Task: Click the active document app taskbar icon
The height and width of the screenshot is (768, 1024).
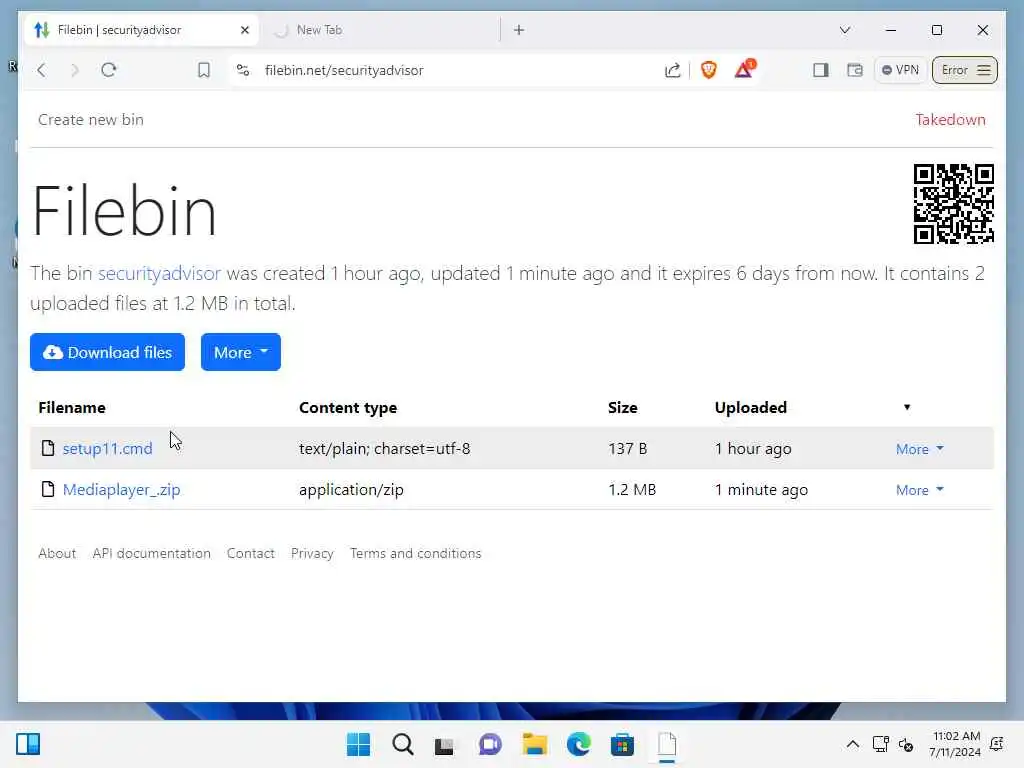Action: tap(667, 744)
